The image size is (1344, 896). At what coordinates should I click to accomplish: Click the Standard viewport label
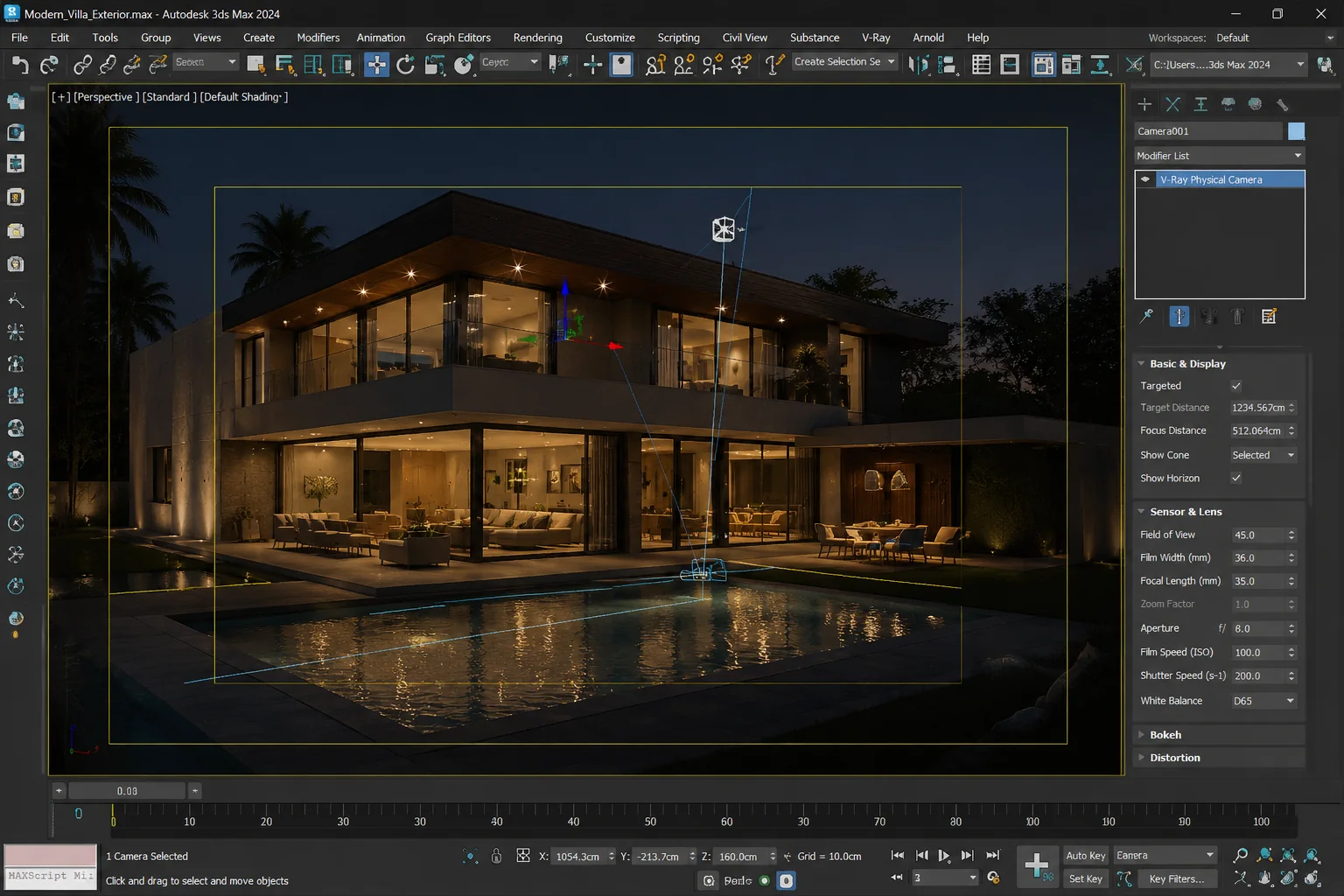tap(169, 97)
